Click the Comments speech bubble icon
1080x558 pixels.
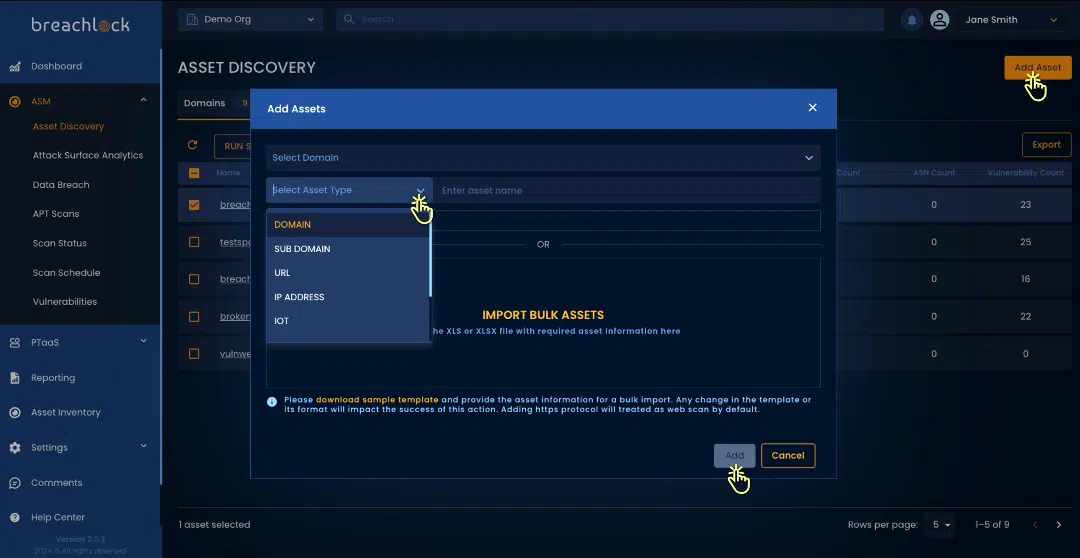pyautogui.click(x=14, y=483)
